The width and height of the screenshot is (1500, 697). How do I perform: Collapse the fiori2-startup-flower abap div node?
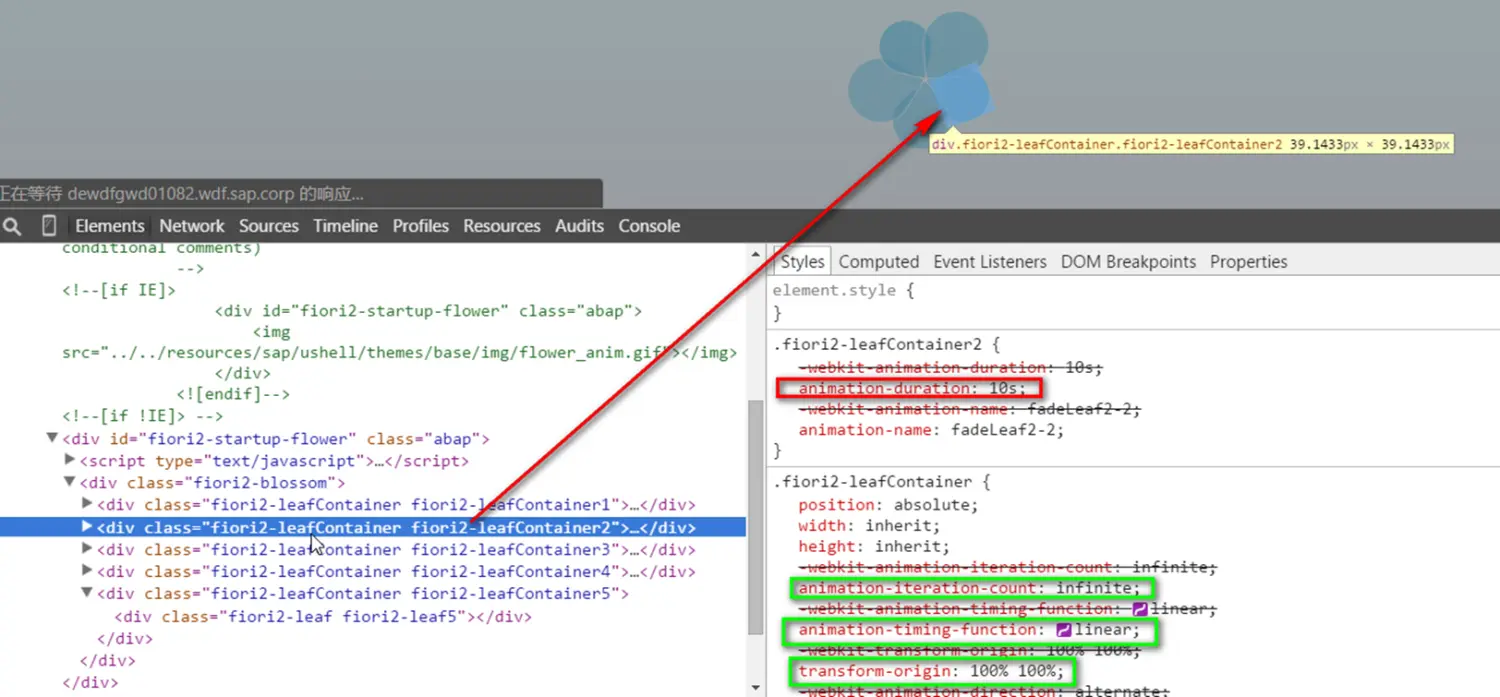[x=52, y=439]
